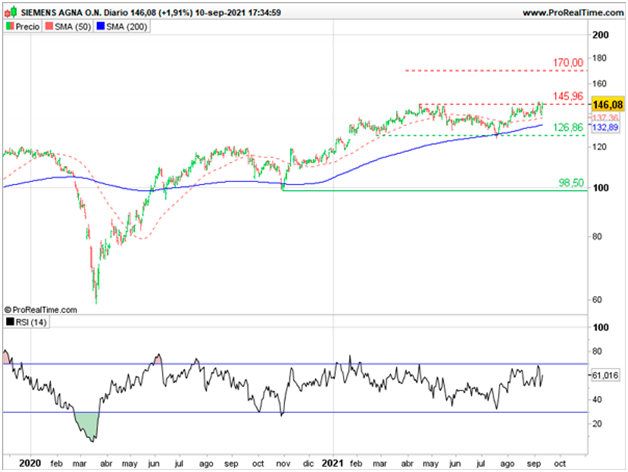Click the first mar label after 2020
Image resolution: width=628 pixels, height=472 pixels.
pyautogui.click(x=79, y=464)
